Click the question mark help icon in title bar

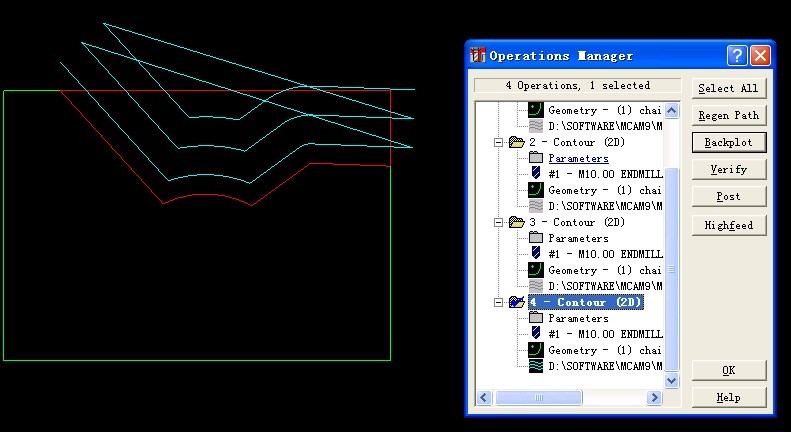tap(737, 56)
